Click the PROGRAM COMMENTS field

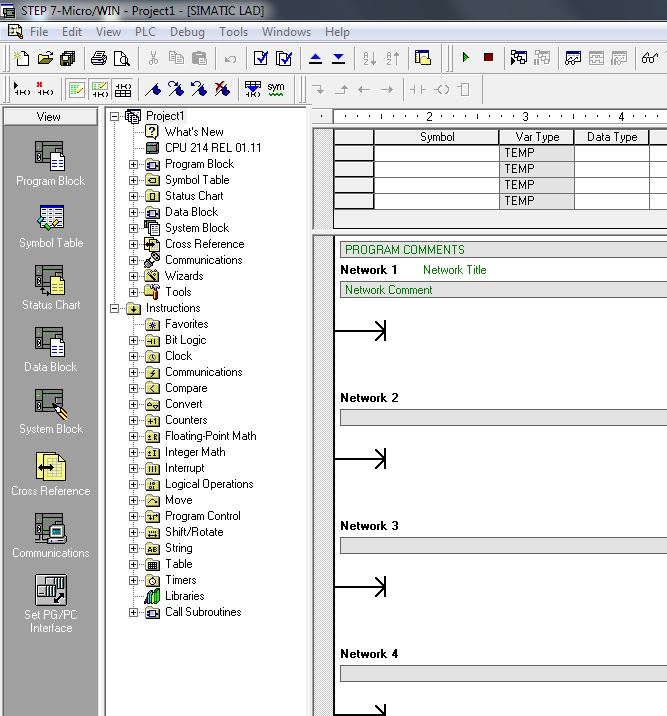(x=503, y=250)
